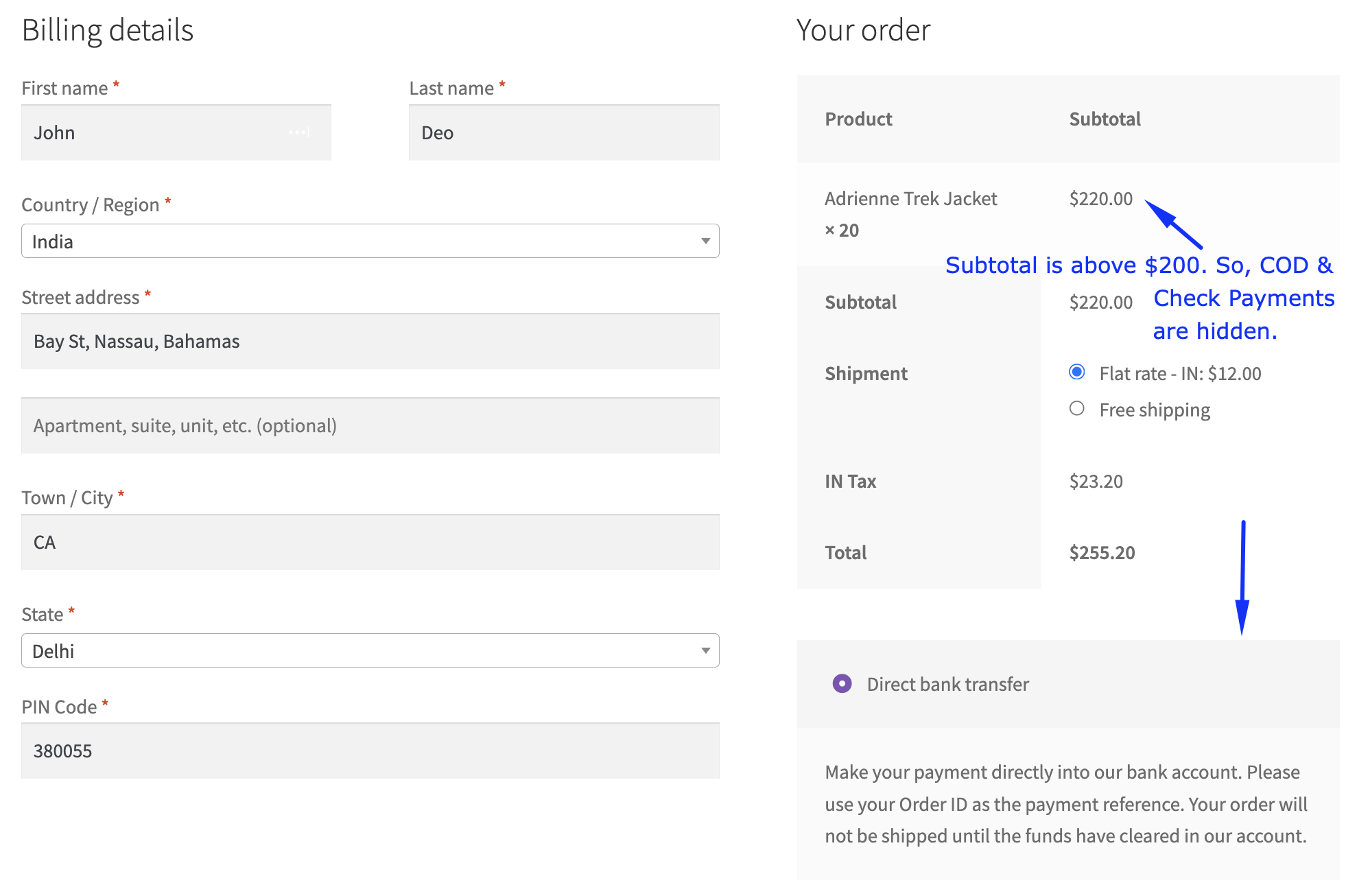The image size is (1357, 896).
Task: Open the Country / Region dropdown
Action: 370,241
